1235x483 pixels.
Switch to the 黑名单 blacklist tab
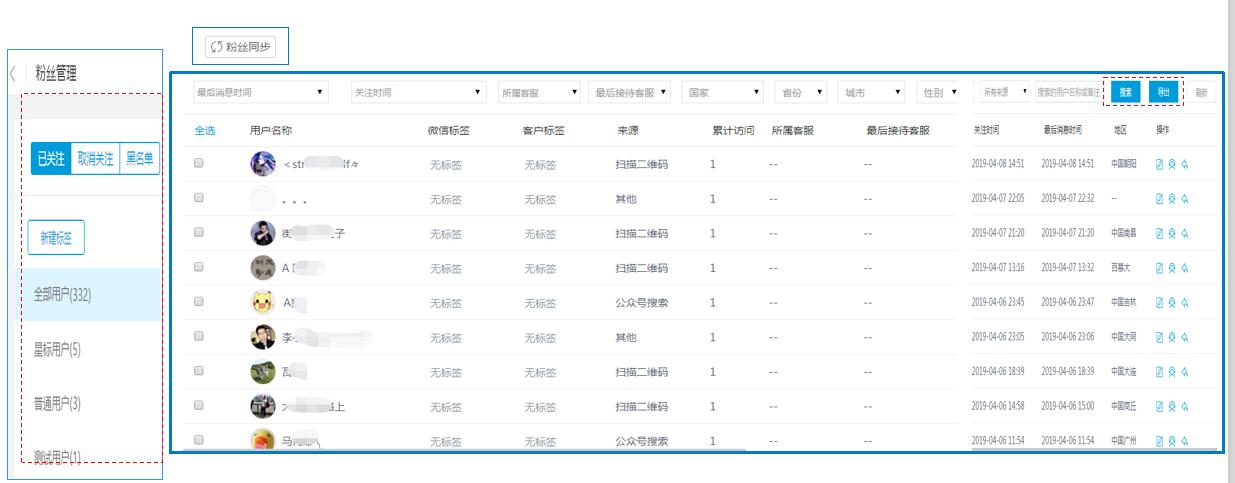point(140,159)
